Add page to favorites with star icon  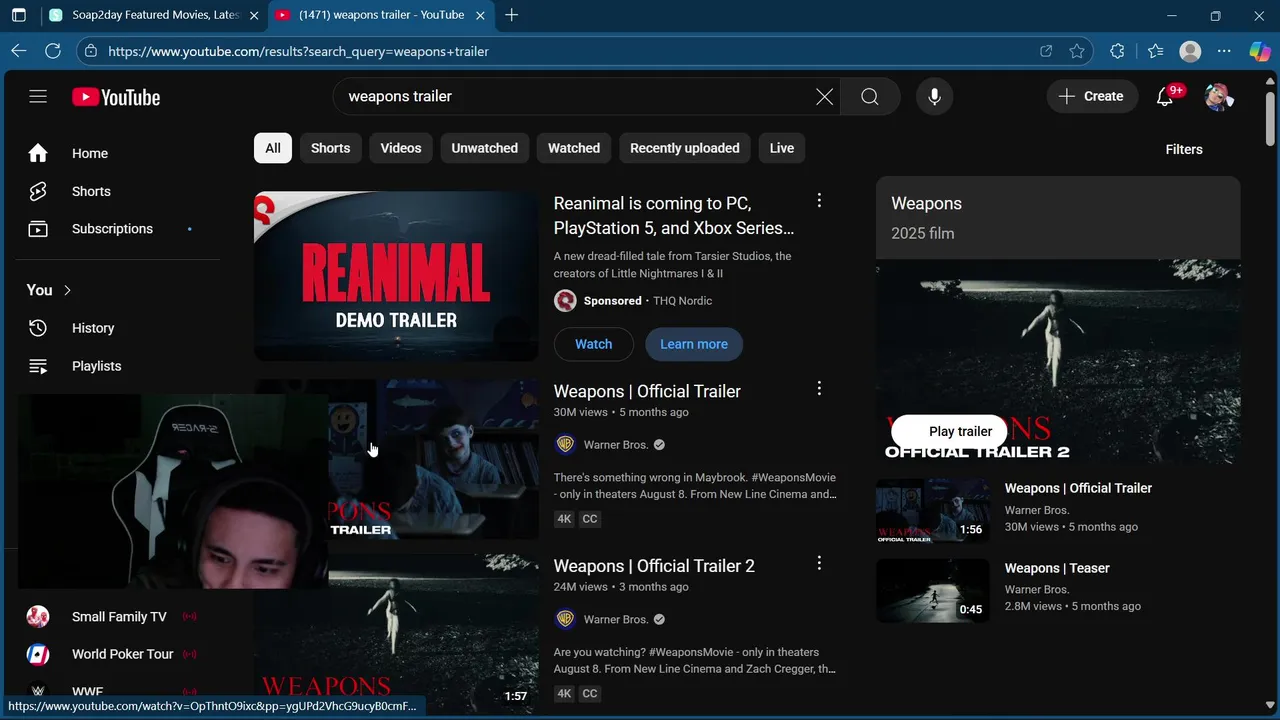(1077, 51)
